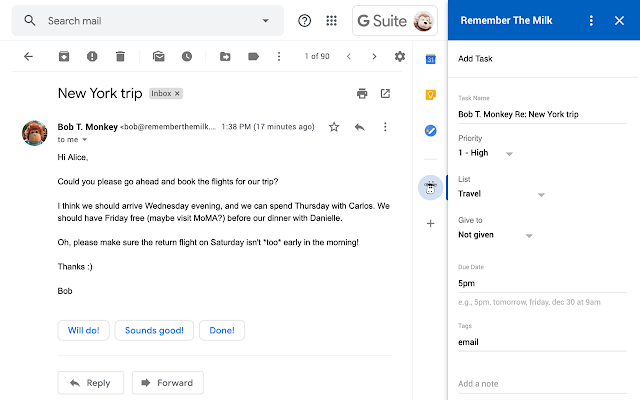Image resolution: width=640 pixels, height=400 pixels.
Task: Click the '1 of 90' counter
Action: tap(317, 56)
